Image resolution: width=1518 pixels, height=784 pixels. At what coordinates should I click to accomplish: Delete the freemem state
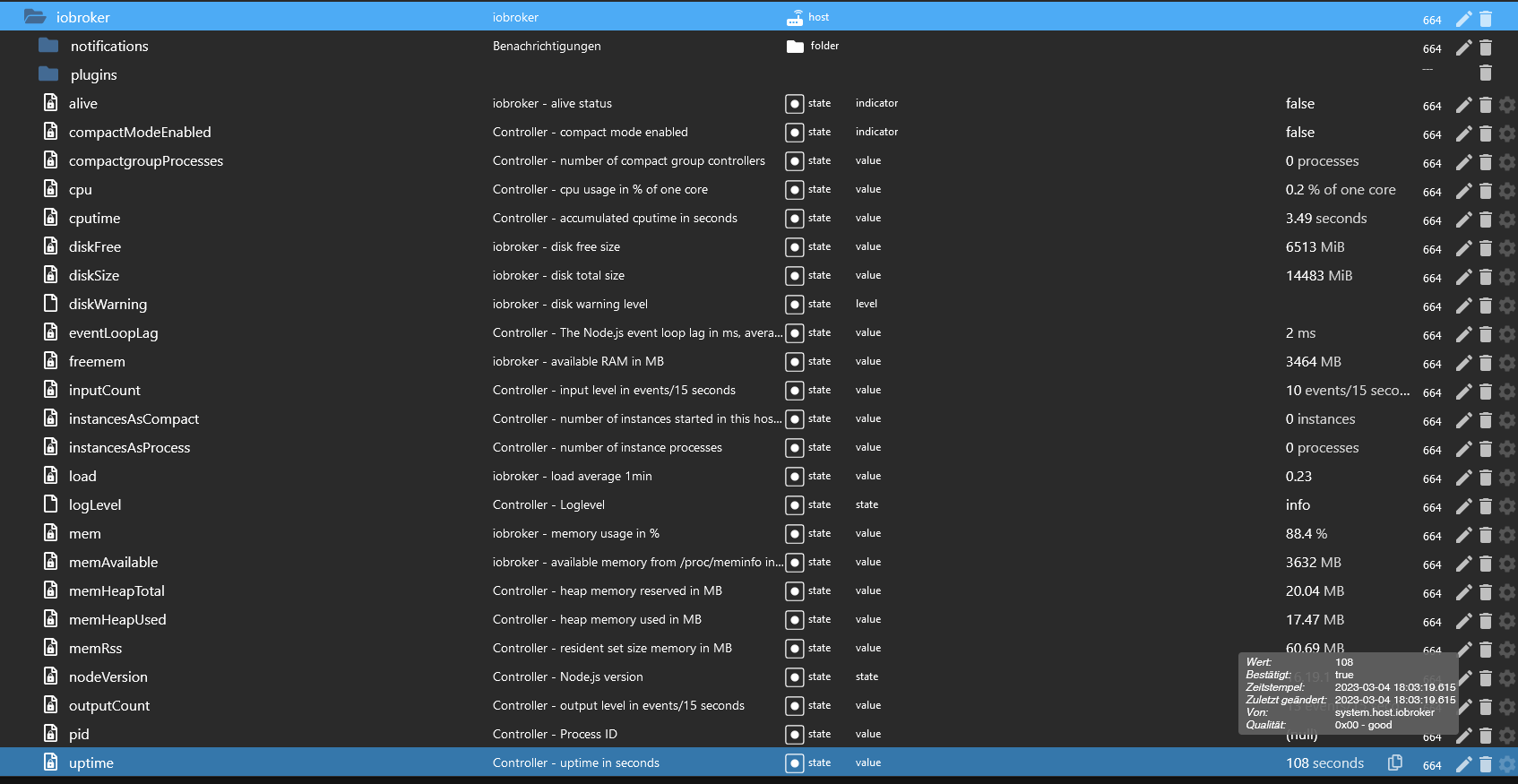(x=1486, y=363)
